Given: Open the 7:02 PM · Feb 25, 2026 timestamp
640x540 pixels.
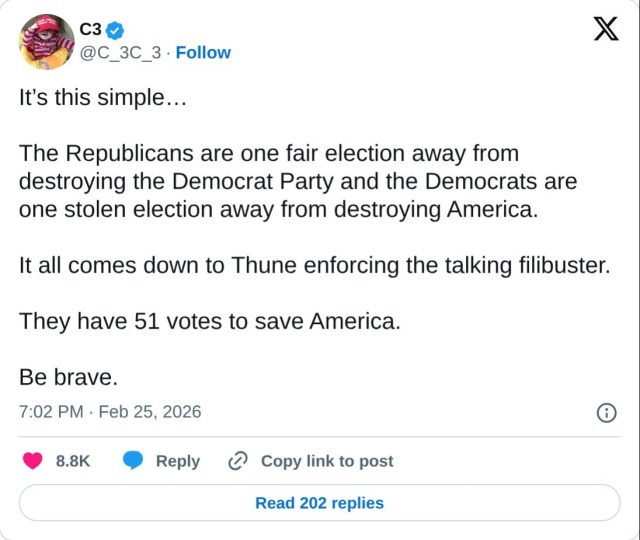Looking at the screenshot, I should tap(110, 412).
